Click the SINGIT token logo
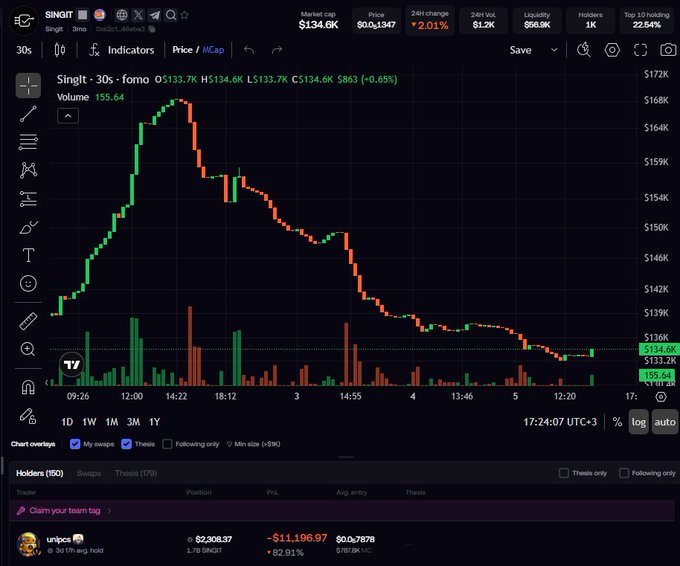Viewport: 680px width, 566px height. [x=23, y=20]
